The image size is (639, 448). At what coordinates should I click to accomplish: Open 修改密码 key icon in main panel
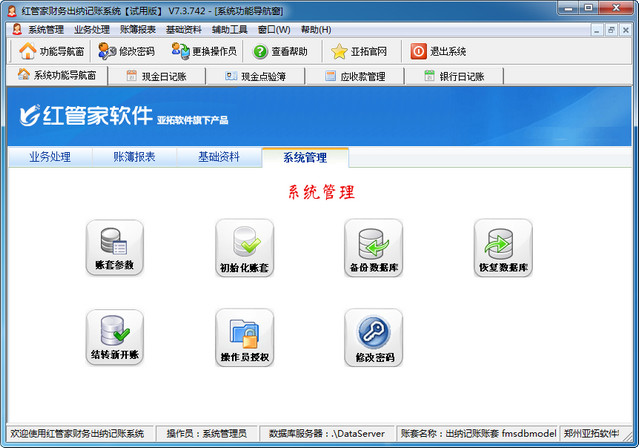click(x=373, y=338)
